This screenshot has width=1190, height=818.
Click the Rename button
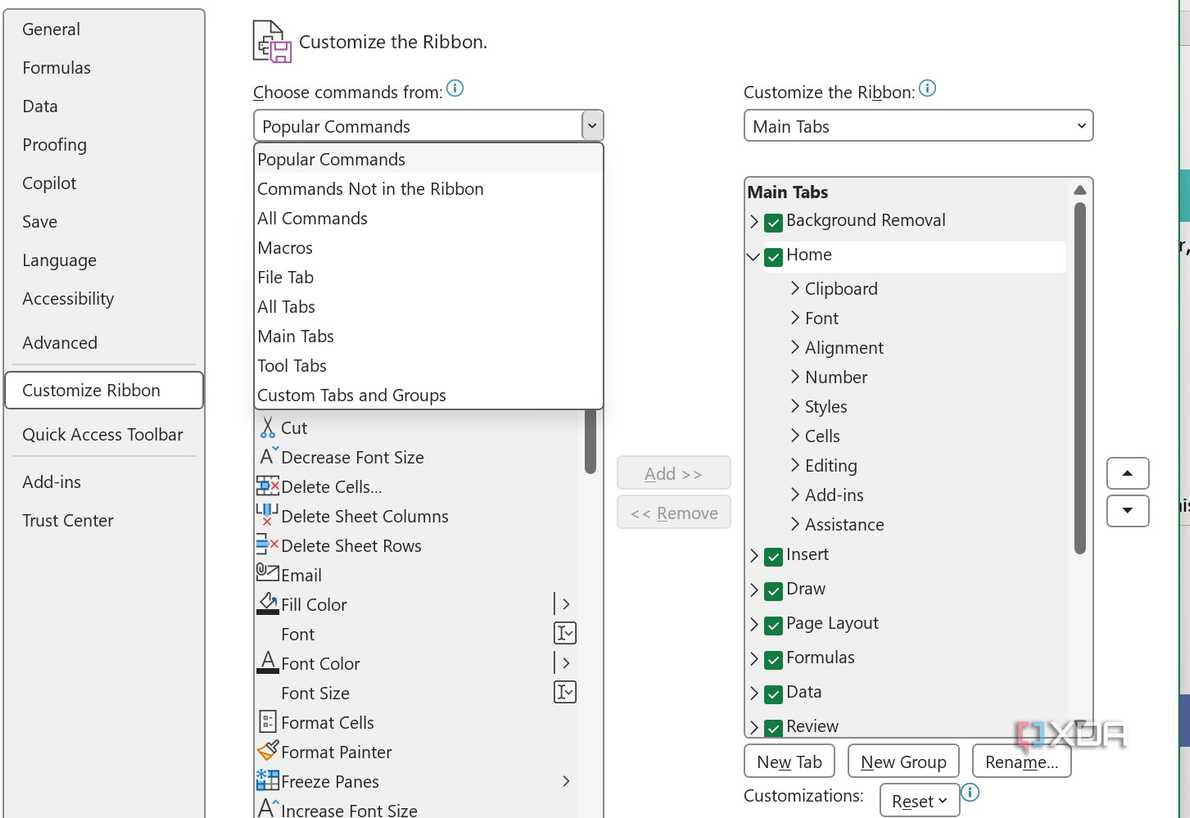1022,762
